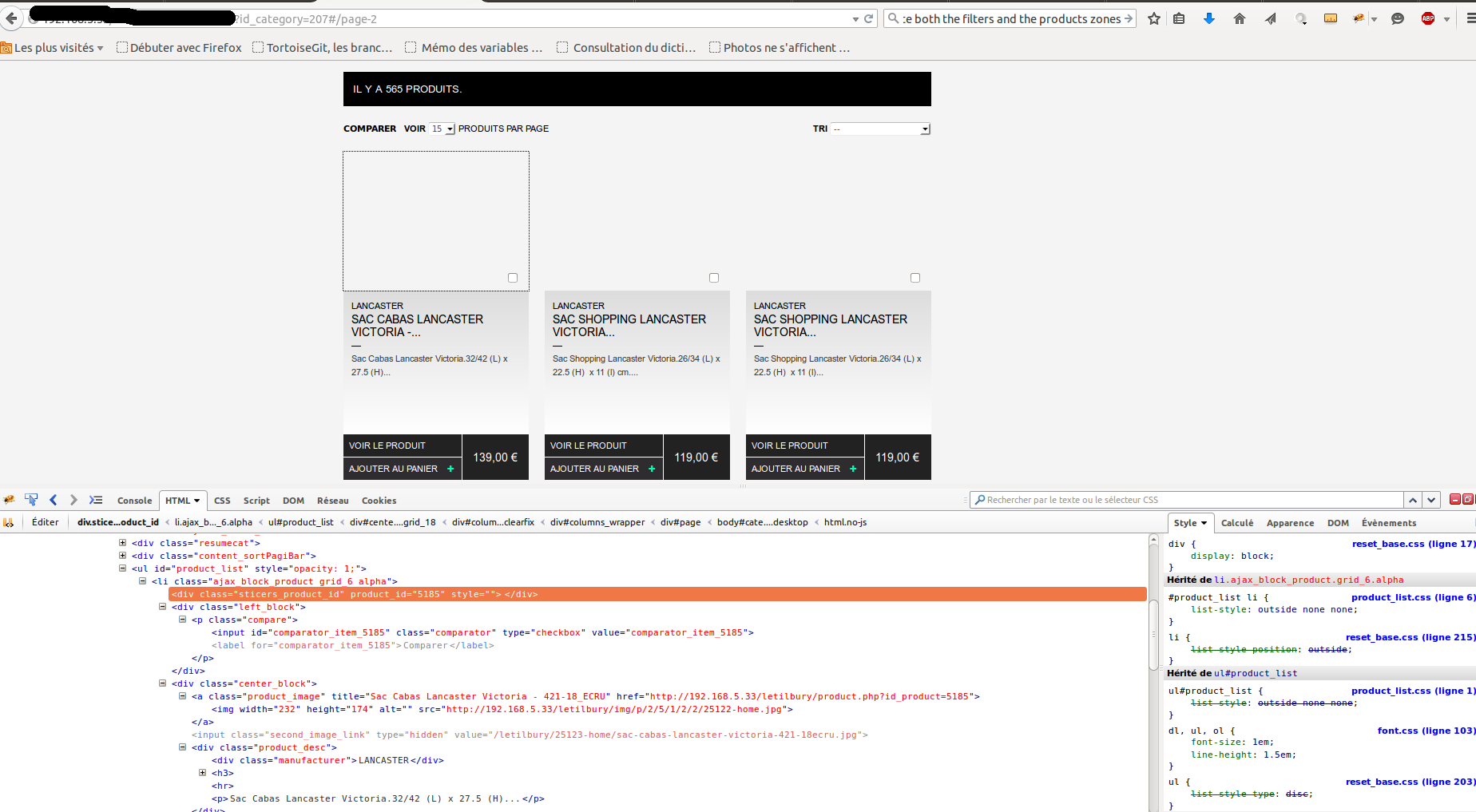Click the browser search box text

tap(1011, 18)
